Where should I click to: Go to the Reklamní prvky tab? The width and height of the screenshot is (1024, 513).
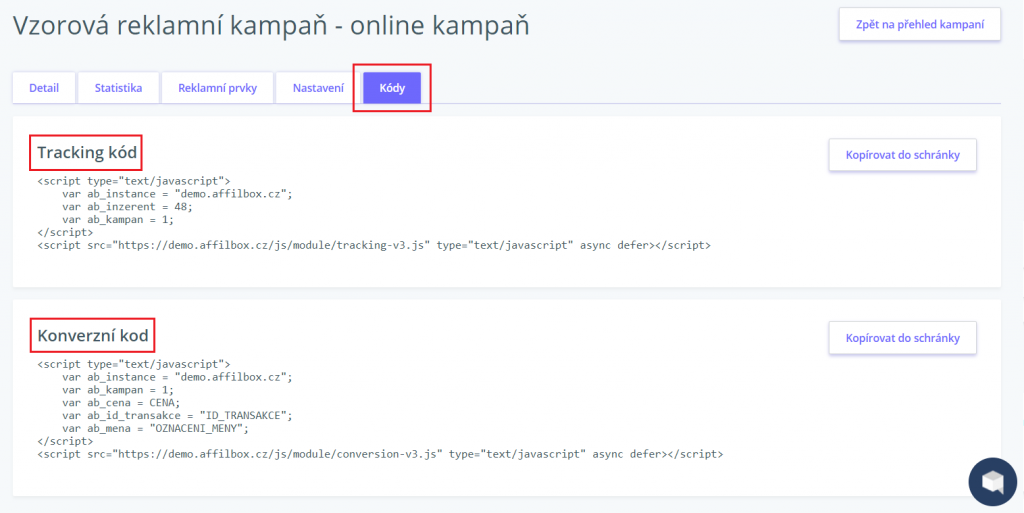click(x=217, y=88)
